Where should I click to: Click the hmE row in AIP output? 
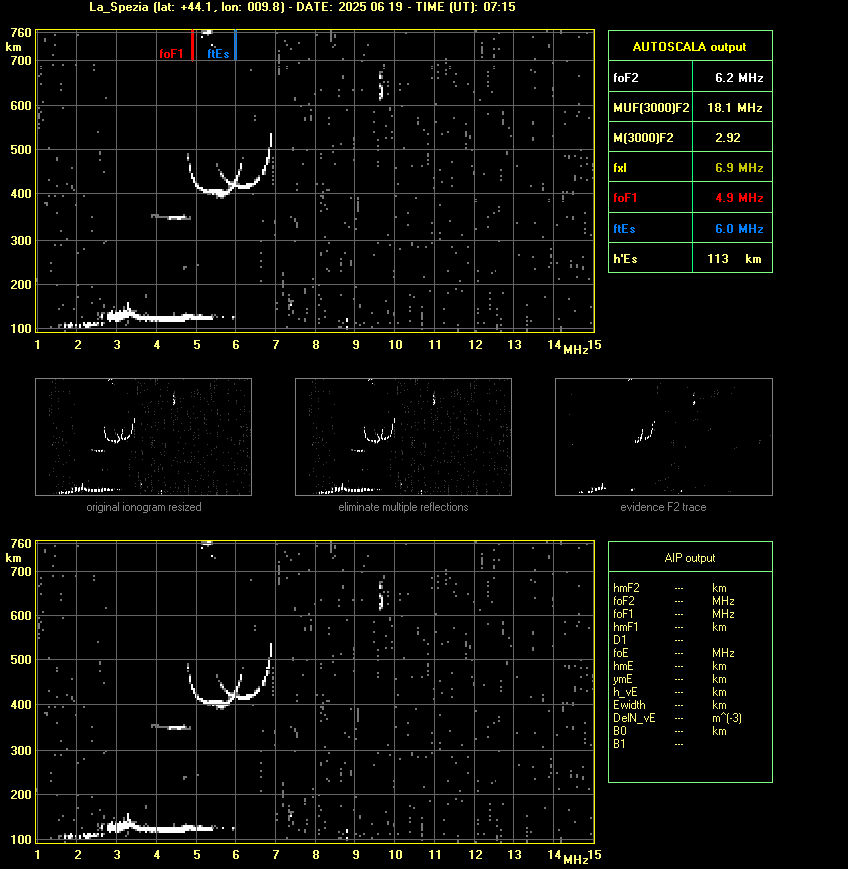(670, 666)
